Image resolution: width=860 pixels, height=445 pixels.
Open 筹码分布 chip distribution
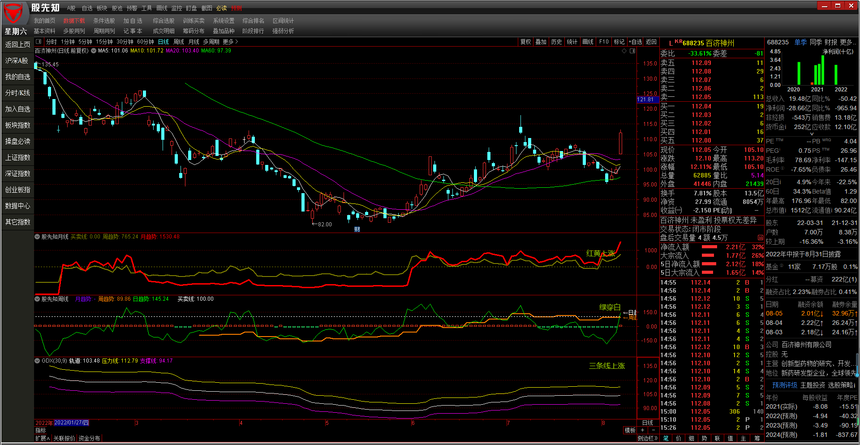click(194, 31)
